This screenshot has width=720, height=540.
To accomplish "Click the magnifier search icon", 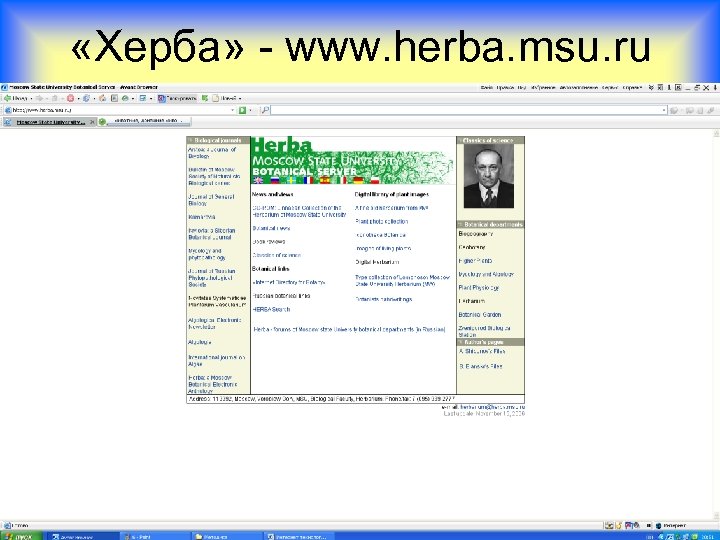I will 265,110.
